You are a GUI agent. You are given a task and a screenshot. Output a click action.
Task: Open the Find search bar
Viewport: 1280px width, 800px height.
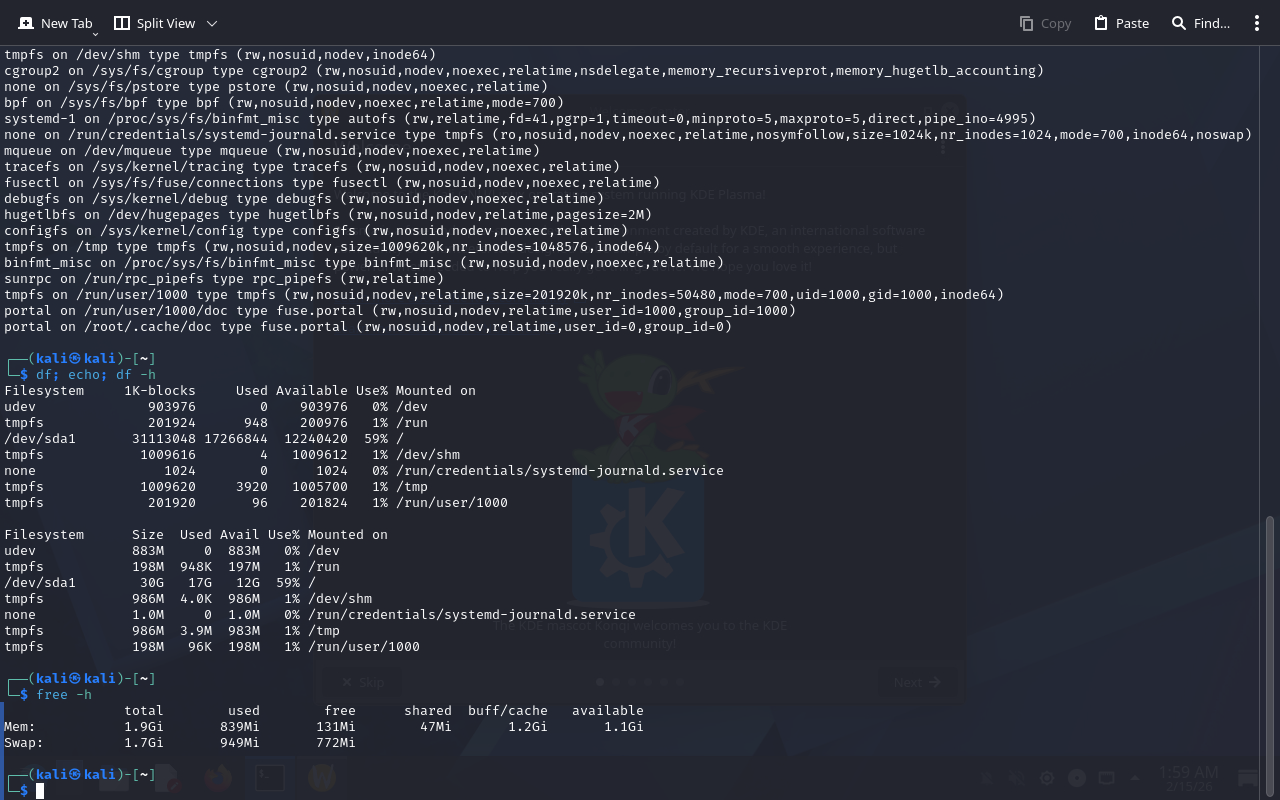pos(1200,23)
